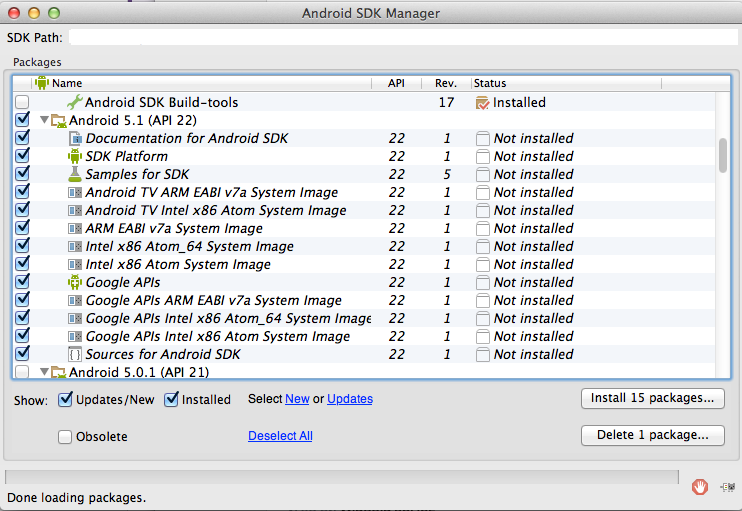742x511 pixels.
Task: Click the Google APIs Intel x86 Atom_64 System Image icon
Action: (x=75, y=318)
